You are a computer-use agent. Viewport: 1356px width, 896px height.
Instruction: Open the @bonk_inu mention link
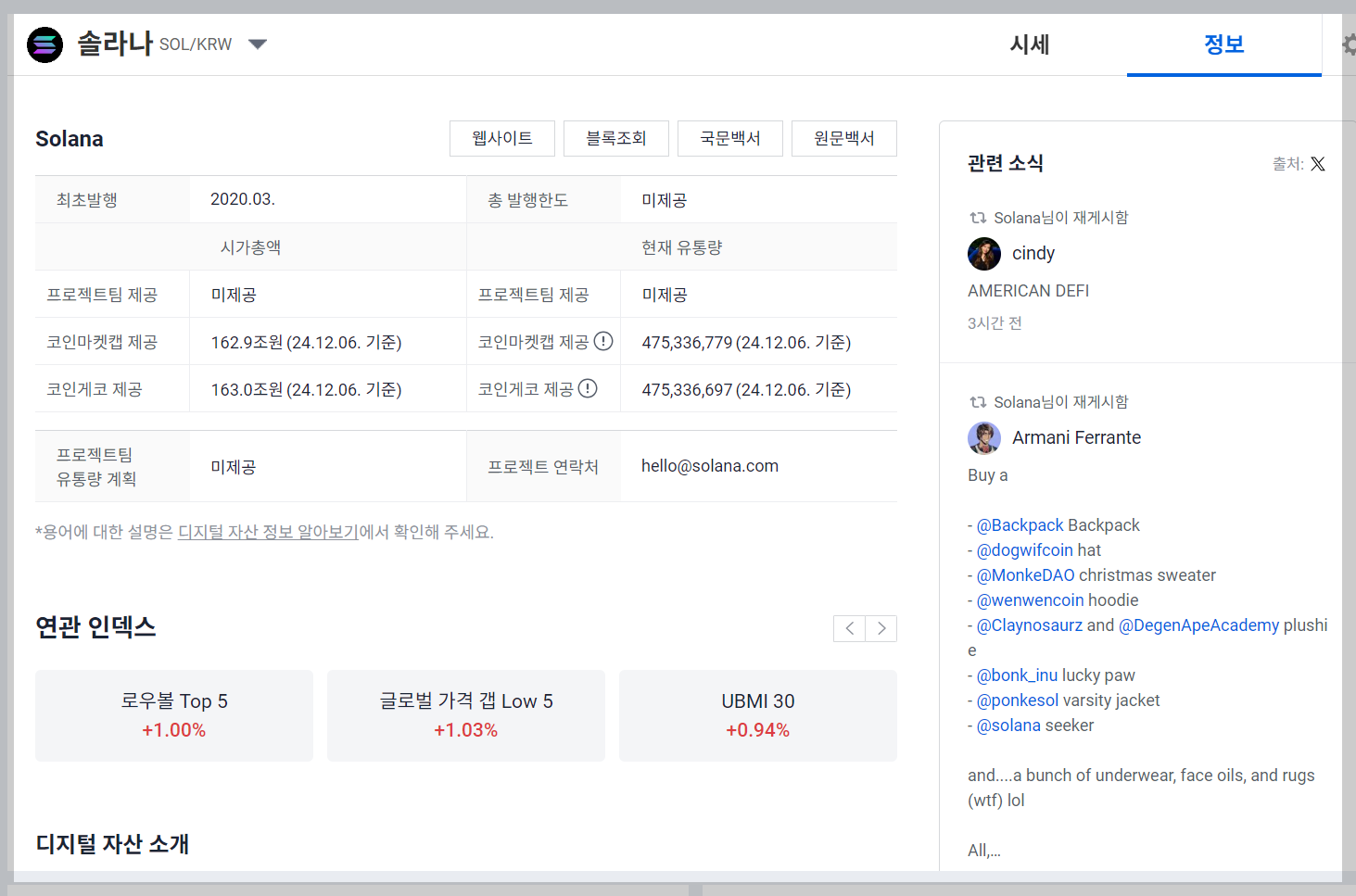(x=1017, y=675)
